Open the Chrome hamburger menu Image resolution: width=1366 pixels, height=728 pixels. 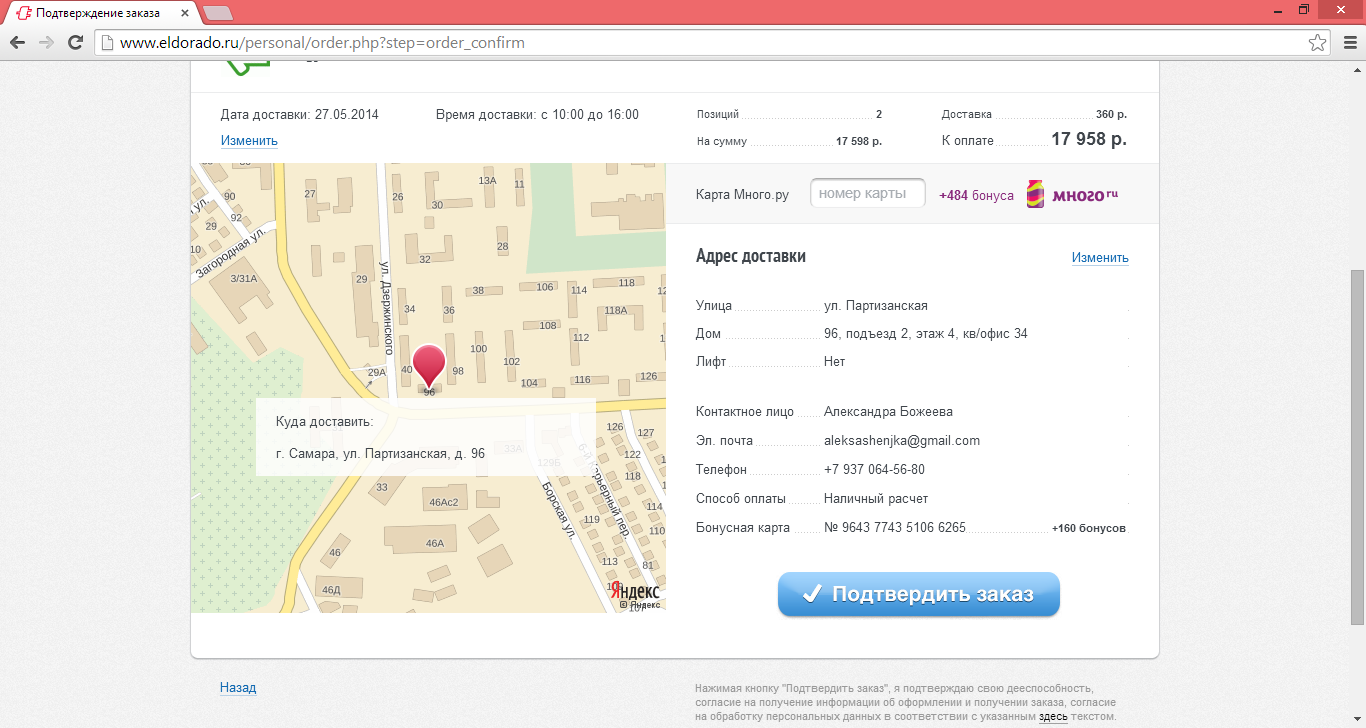pyautogui.click(x=1348, y=43)
